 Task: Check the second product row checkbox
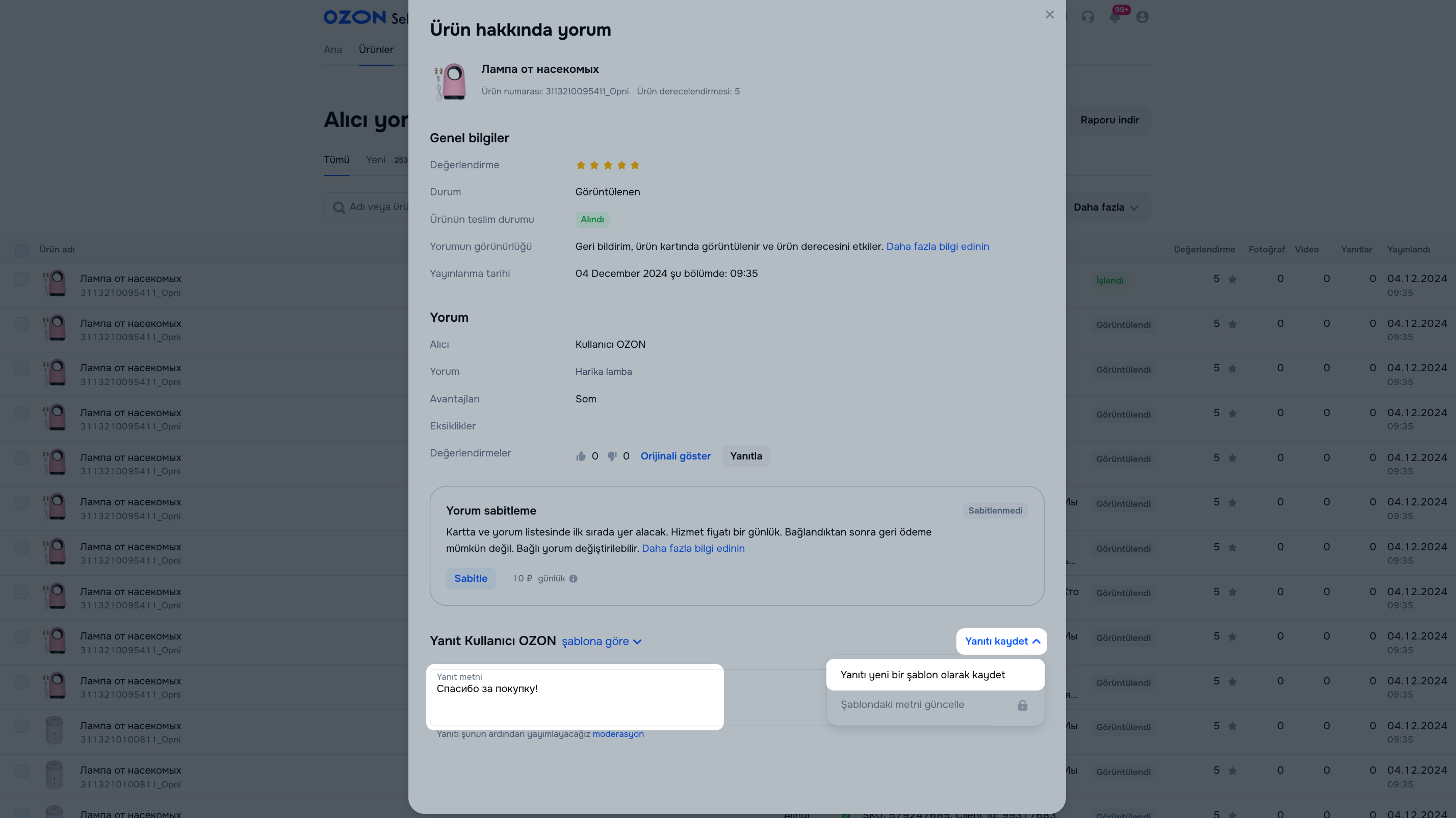coord(21,323)
